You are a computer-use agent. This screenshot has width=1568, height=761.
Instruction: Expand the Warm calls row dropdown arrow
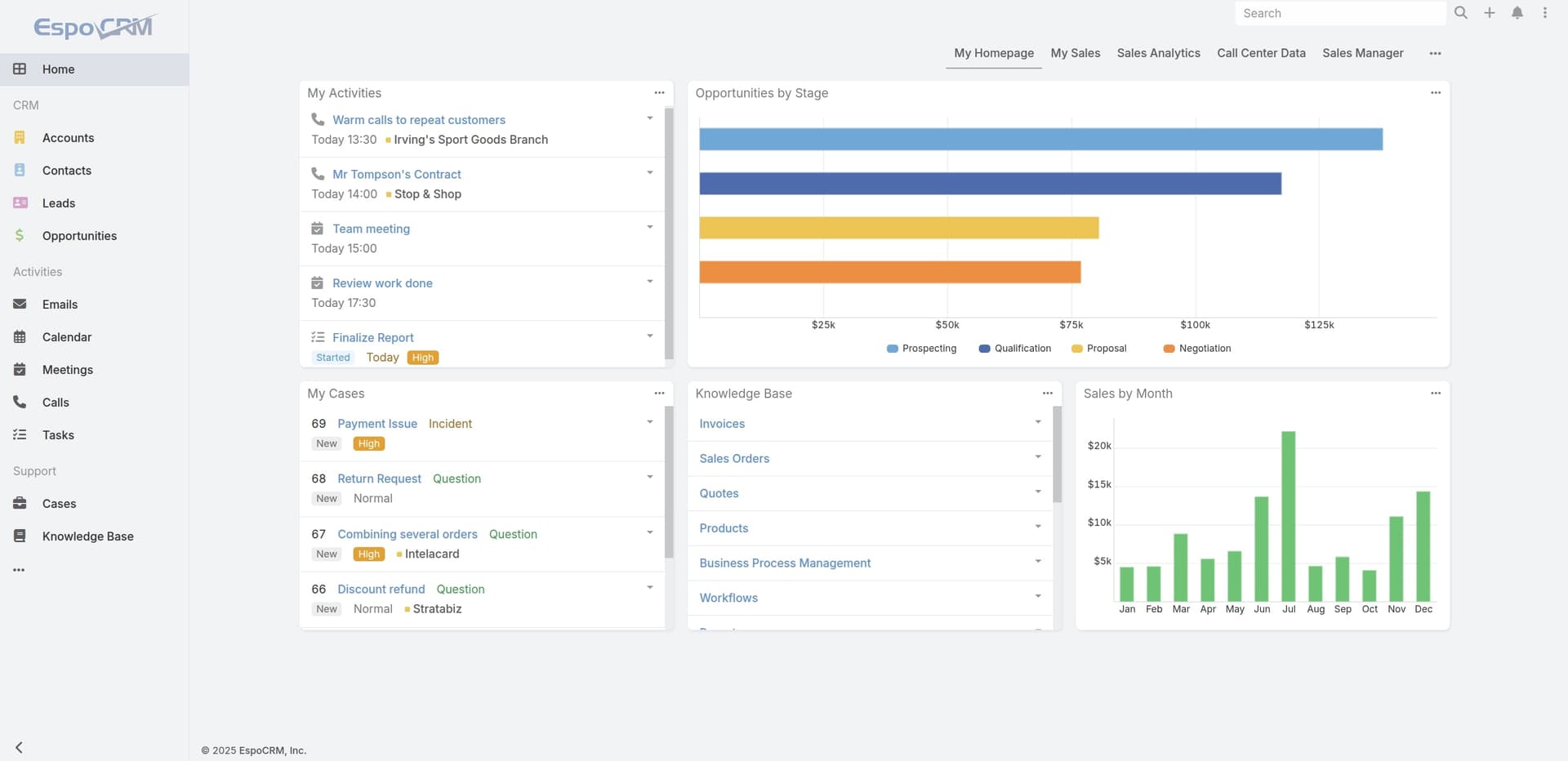pos(650,118)
